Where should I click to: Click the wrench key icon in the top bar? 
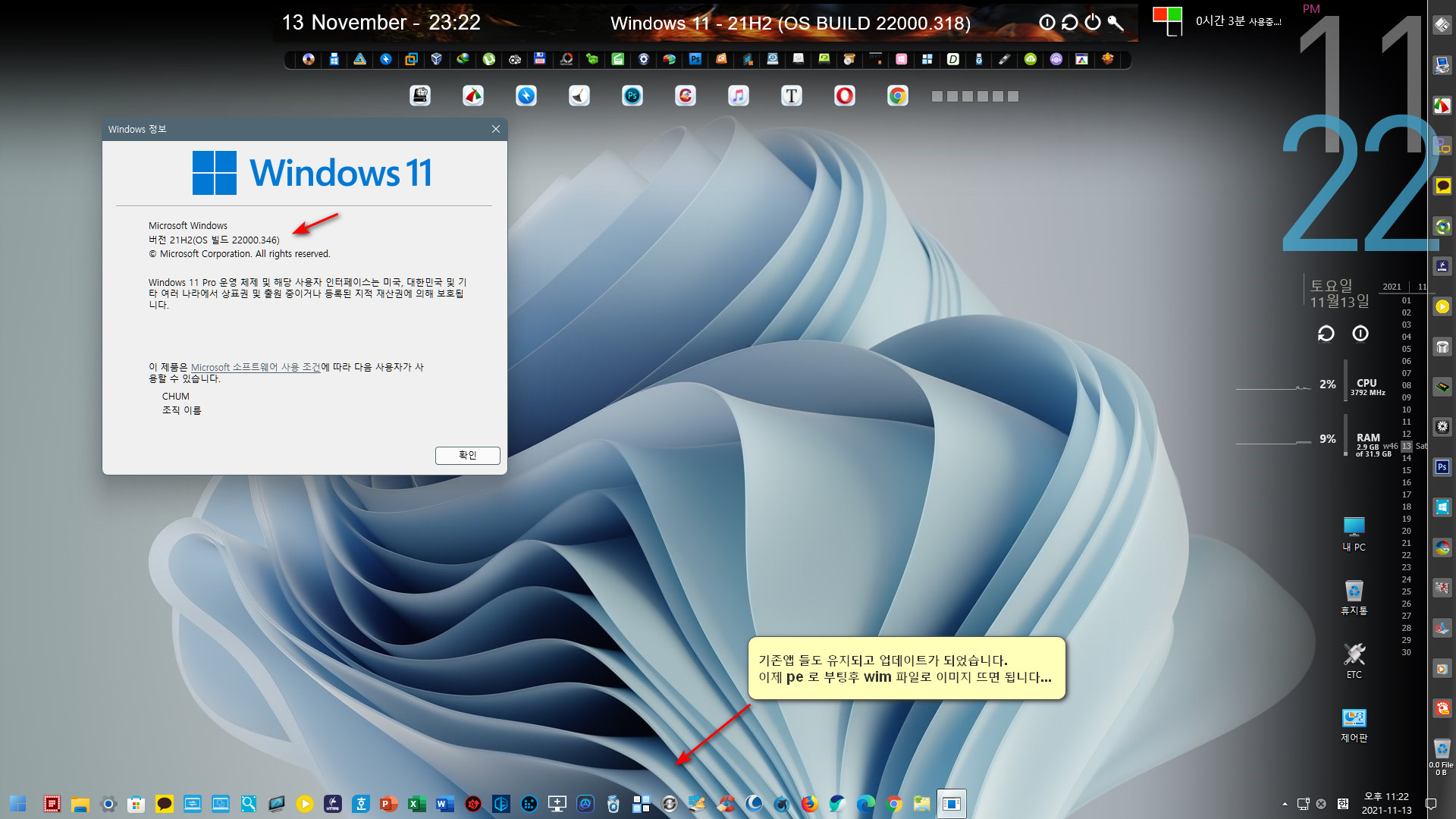[1116, 22]
